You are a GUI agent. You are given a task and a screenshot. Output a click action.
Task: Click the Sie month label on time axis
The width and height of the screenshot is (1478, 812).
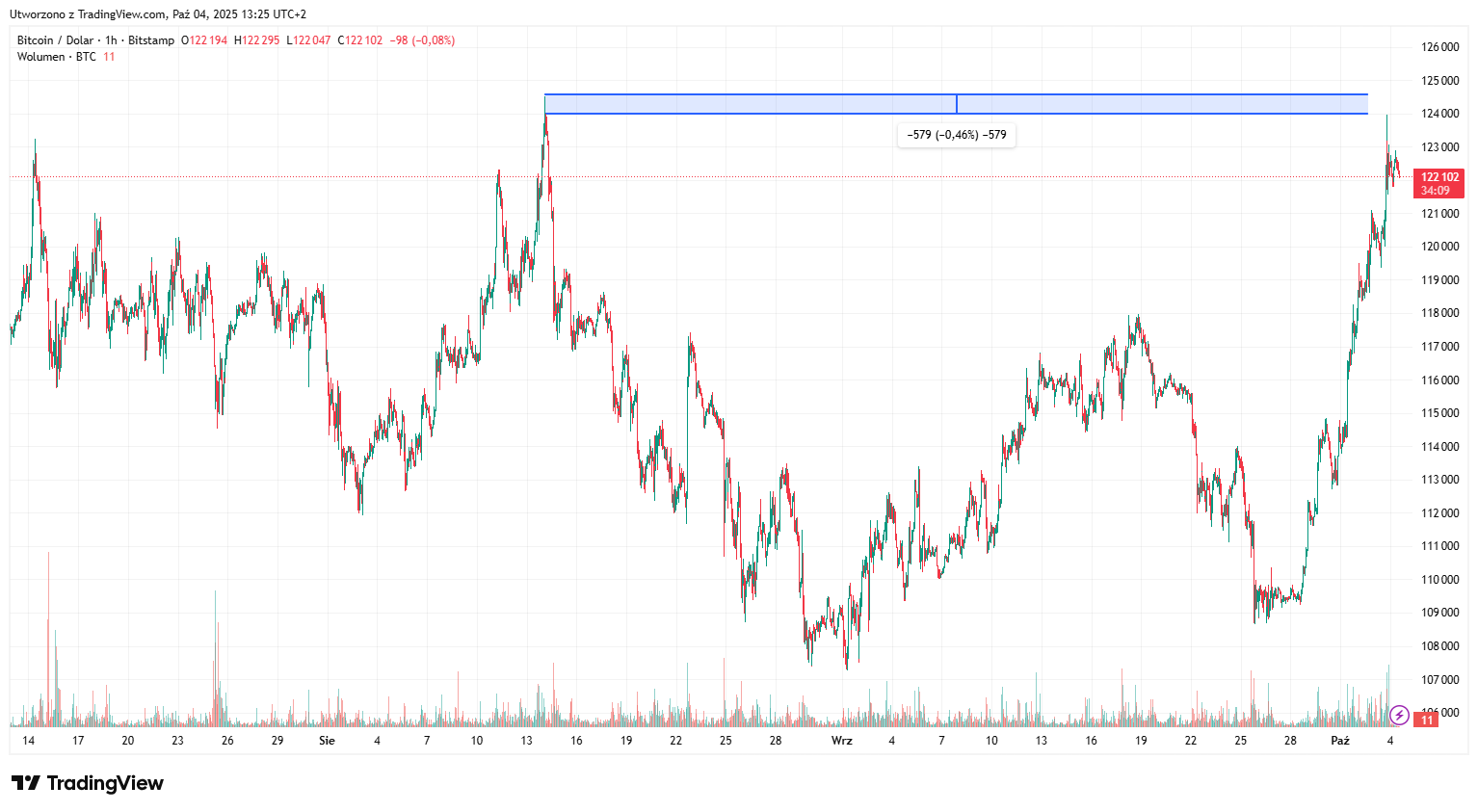tap(327, 741)
